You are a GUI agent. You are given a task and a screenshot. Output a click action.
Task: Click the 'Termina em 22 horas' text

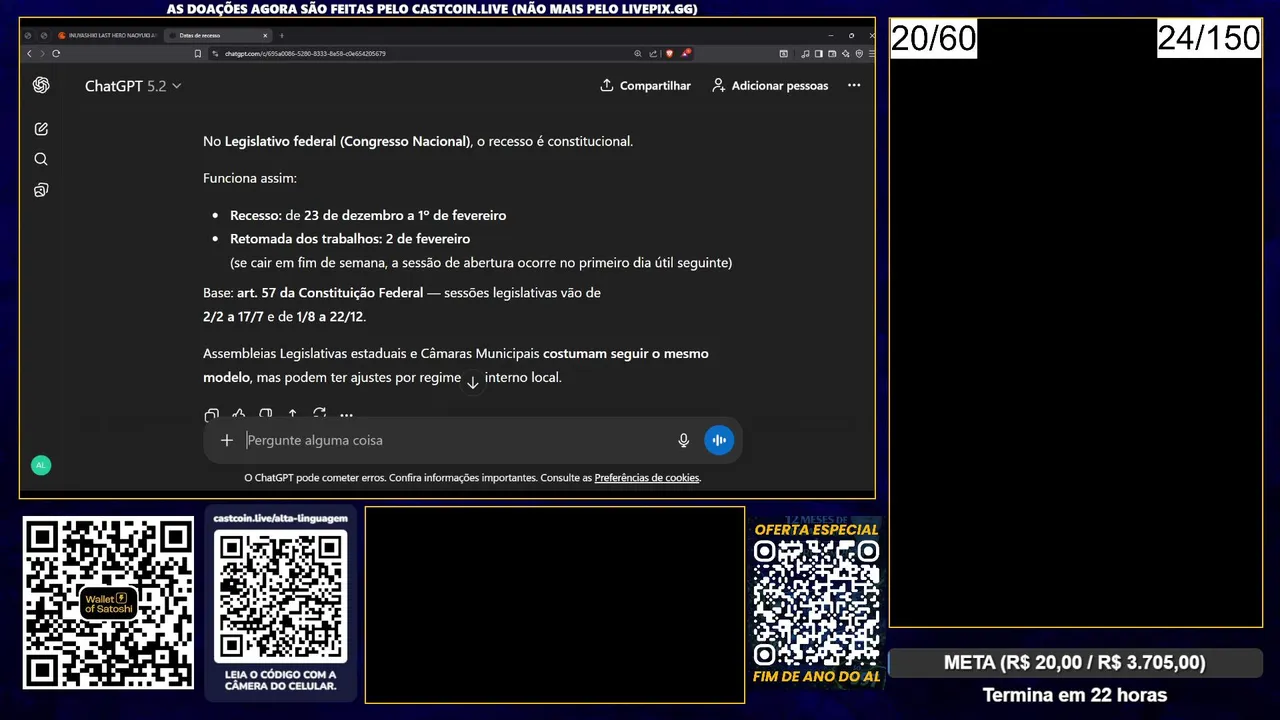click(1075, 695)
